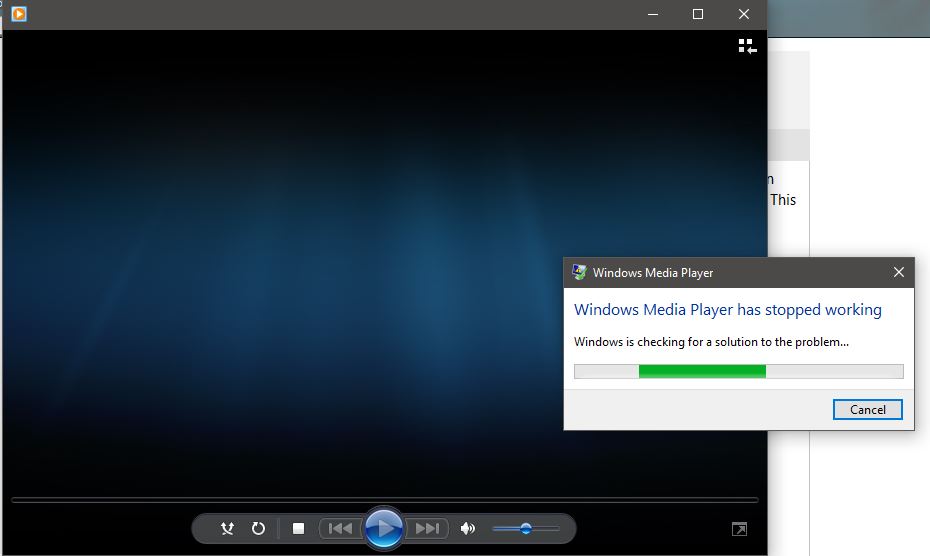930x556 pixels.
Task: Turn shuffle on in Media Player
Action: click(x=227, y=528)
